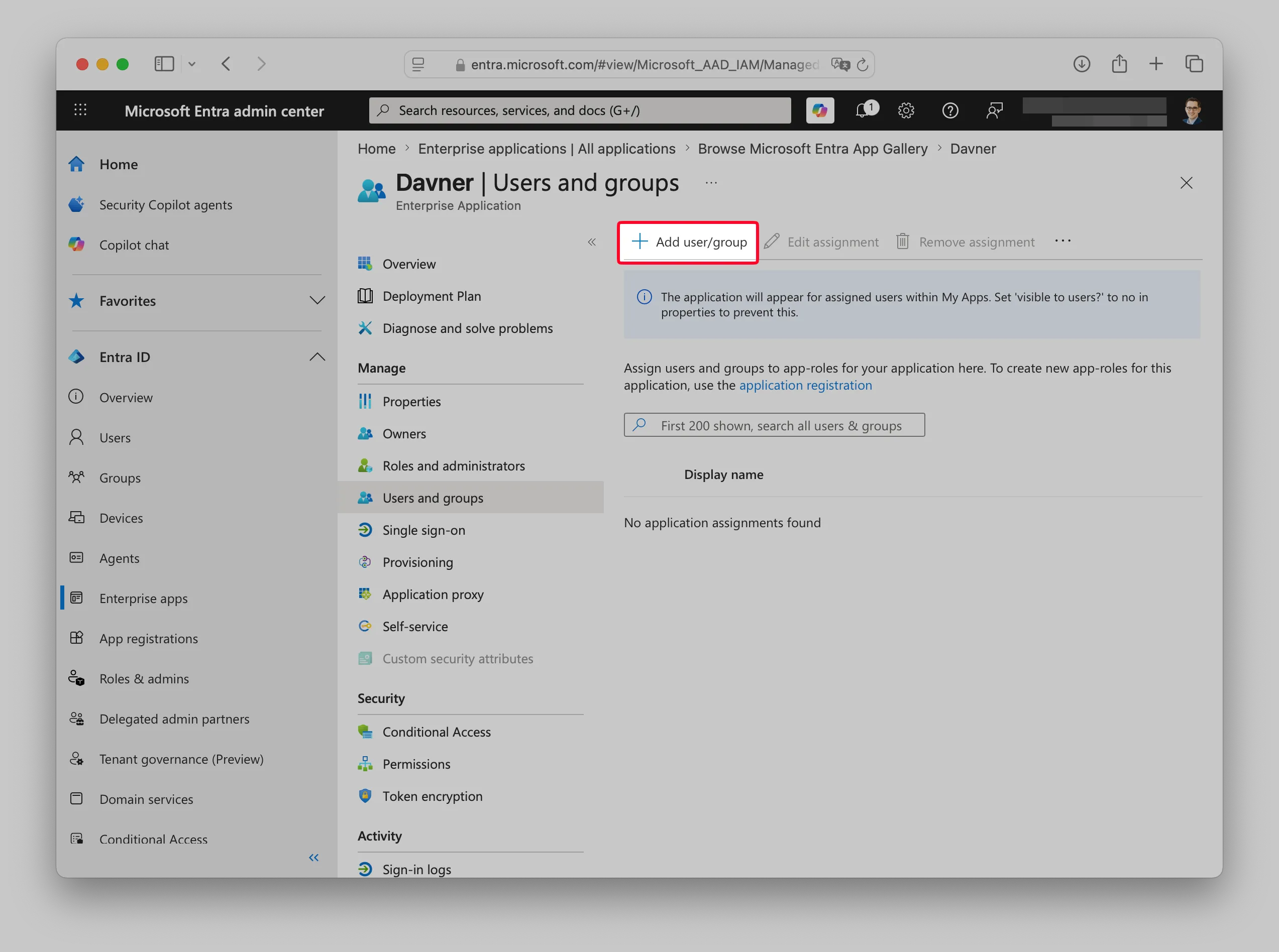The image size is (1279, 952).
Task: Open Safari downloads icon
Action: [x=1081, y=64]
